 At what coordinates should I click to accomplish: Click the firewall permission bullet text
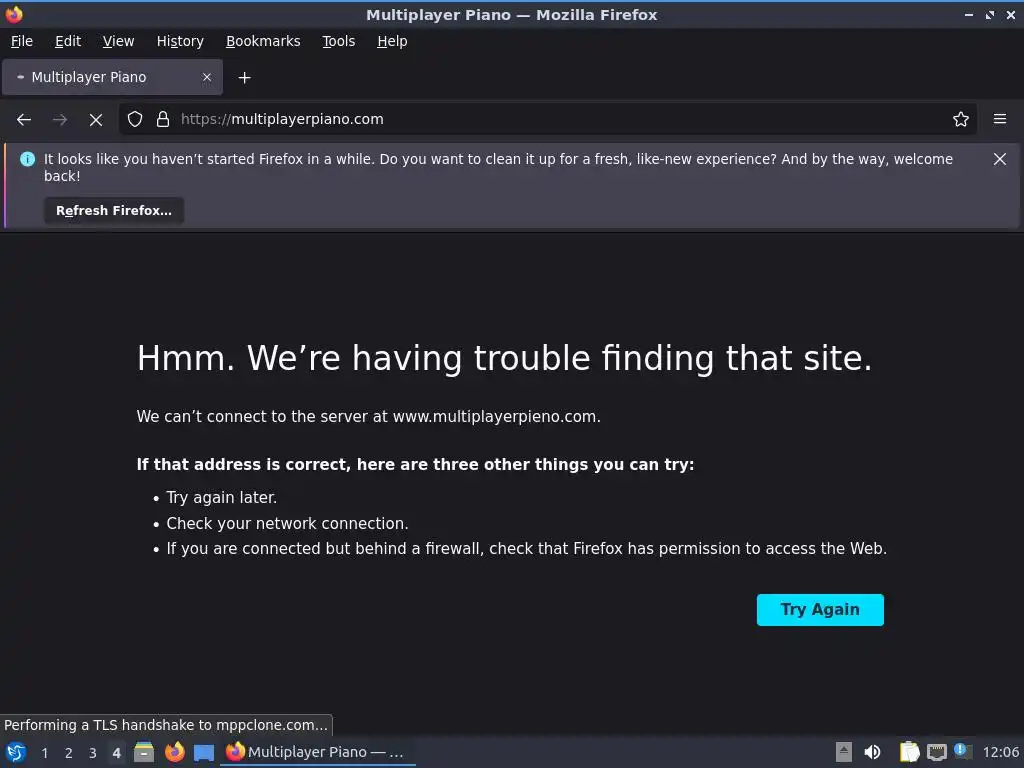(526, 549)
